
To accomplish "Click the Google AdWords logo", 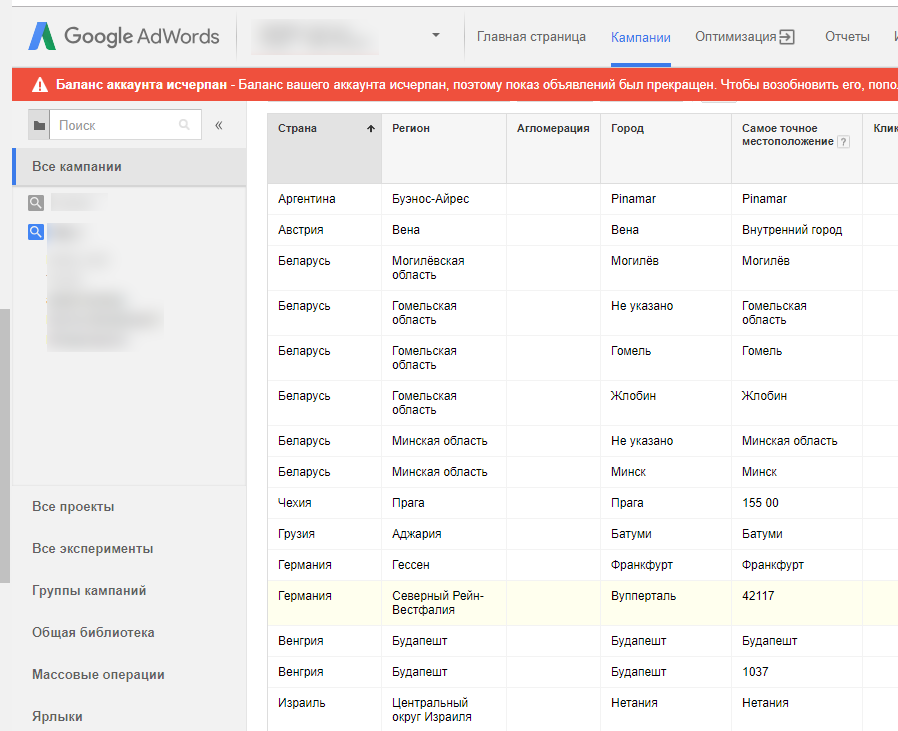I will click(124, 36).
